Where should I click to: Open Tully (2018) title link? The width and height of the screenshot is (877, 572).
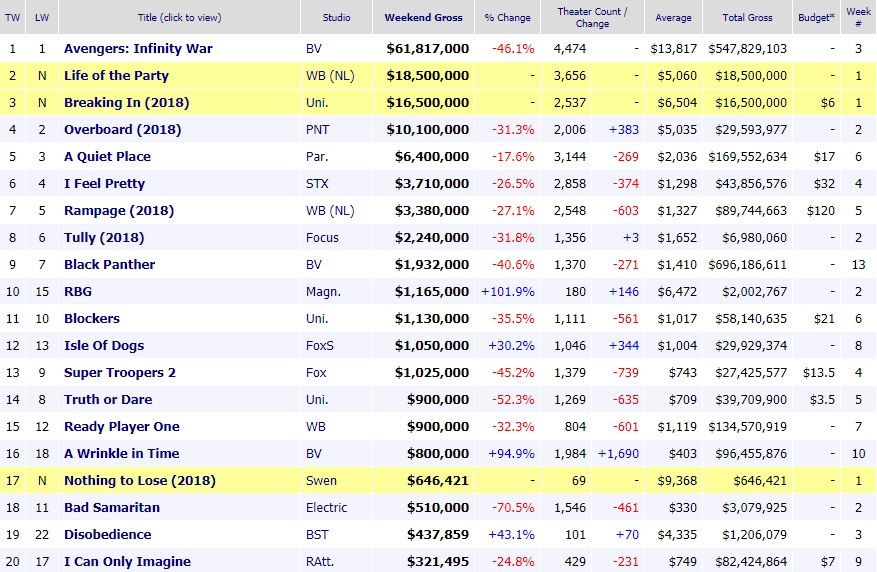[104, 238]
